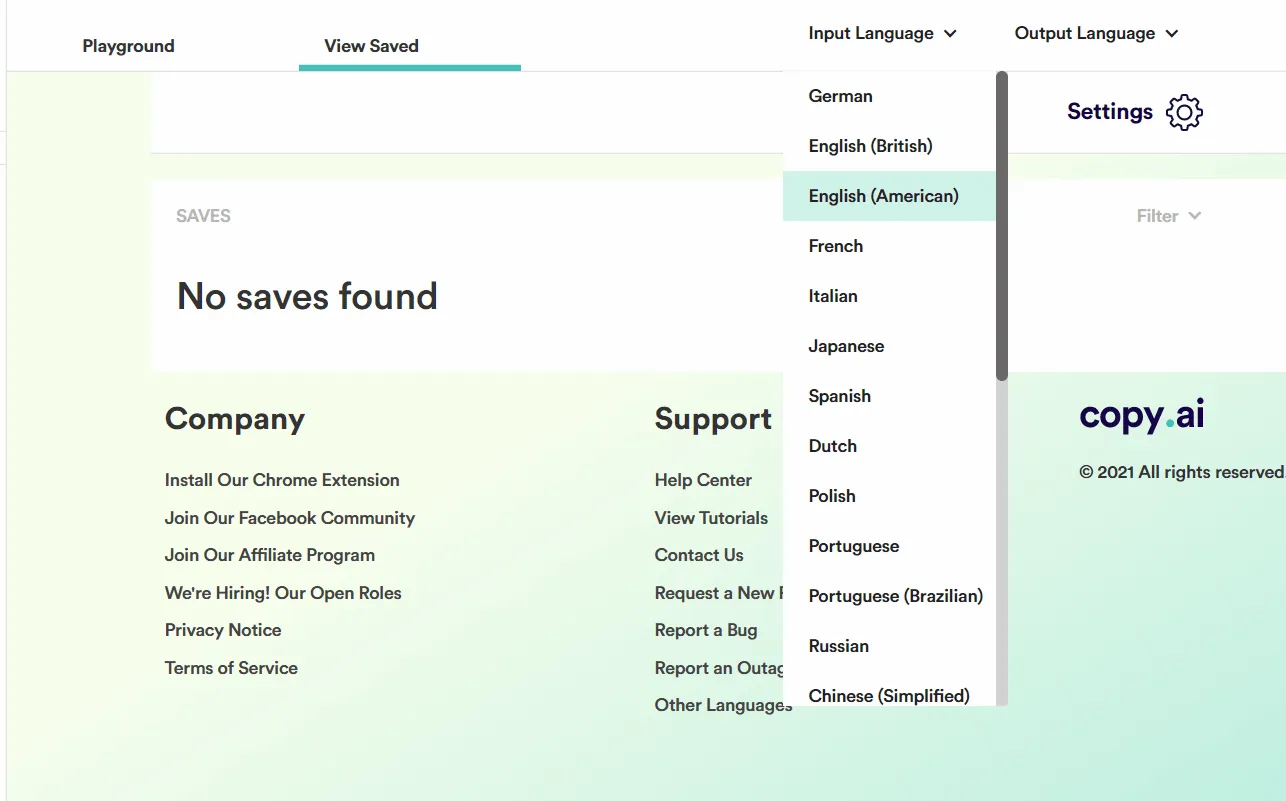Image resolution: width=1286 pixels, height=801 pixels.
Task: Pick English (American) in the list
Action: (889, 196)
